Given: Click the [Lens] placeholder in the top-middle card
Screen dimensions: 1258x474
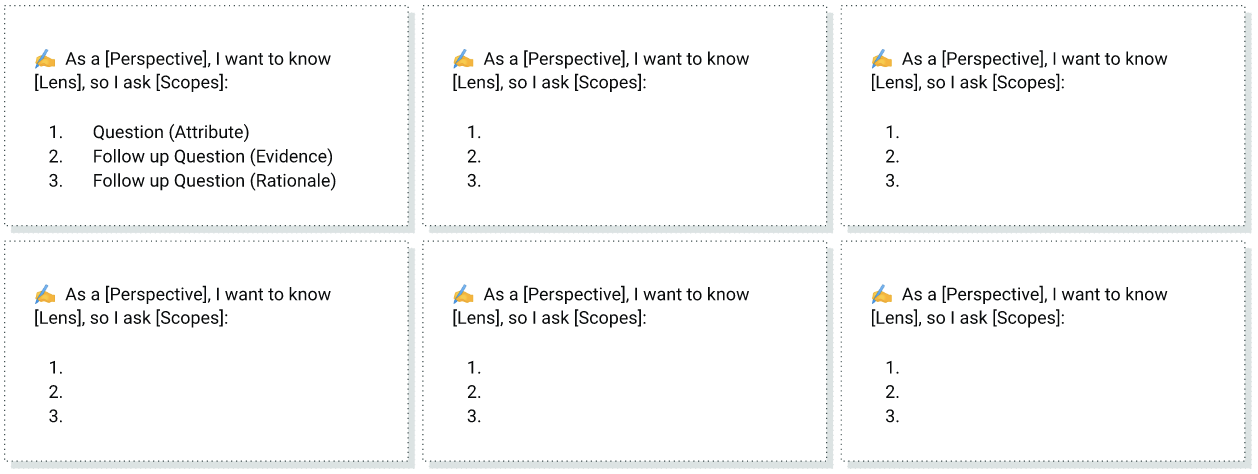Looking at the screenshot, I should (476, 82).
